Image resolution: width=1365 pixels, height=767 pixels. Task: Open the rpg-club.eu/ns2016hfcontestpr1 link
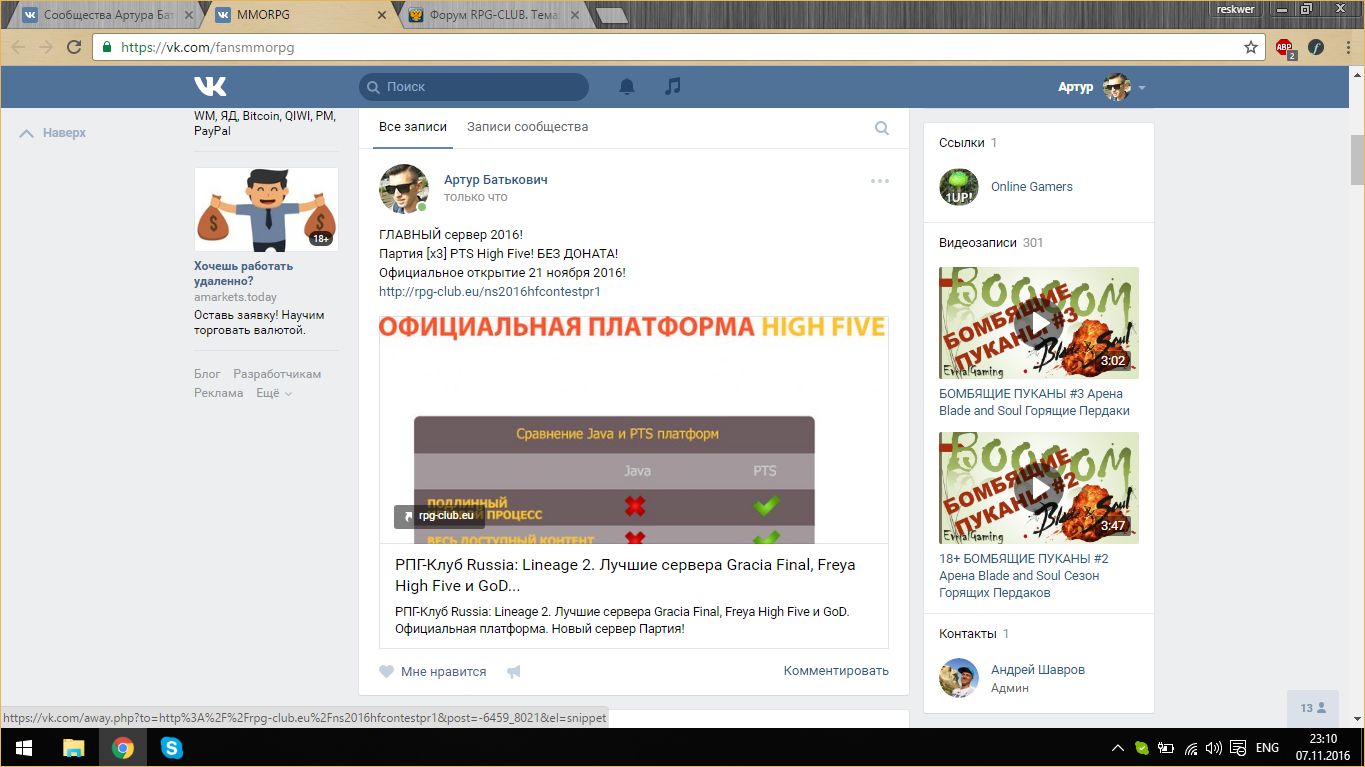[489, 292]
